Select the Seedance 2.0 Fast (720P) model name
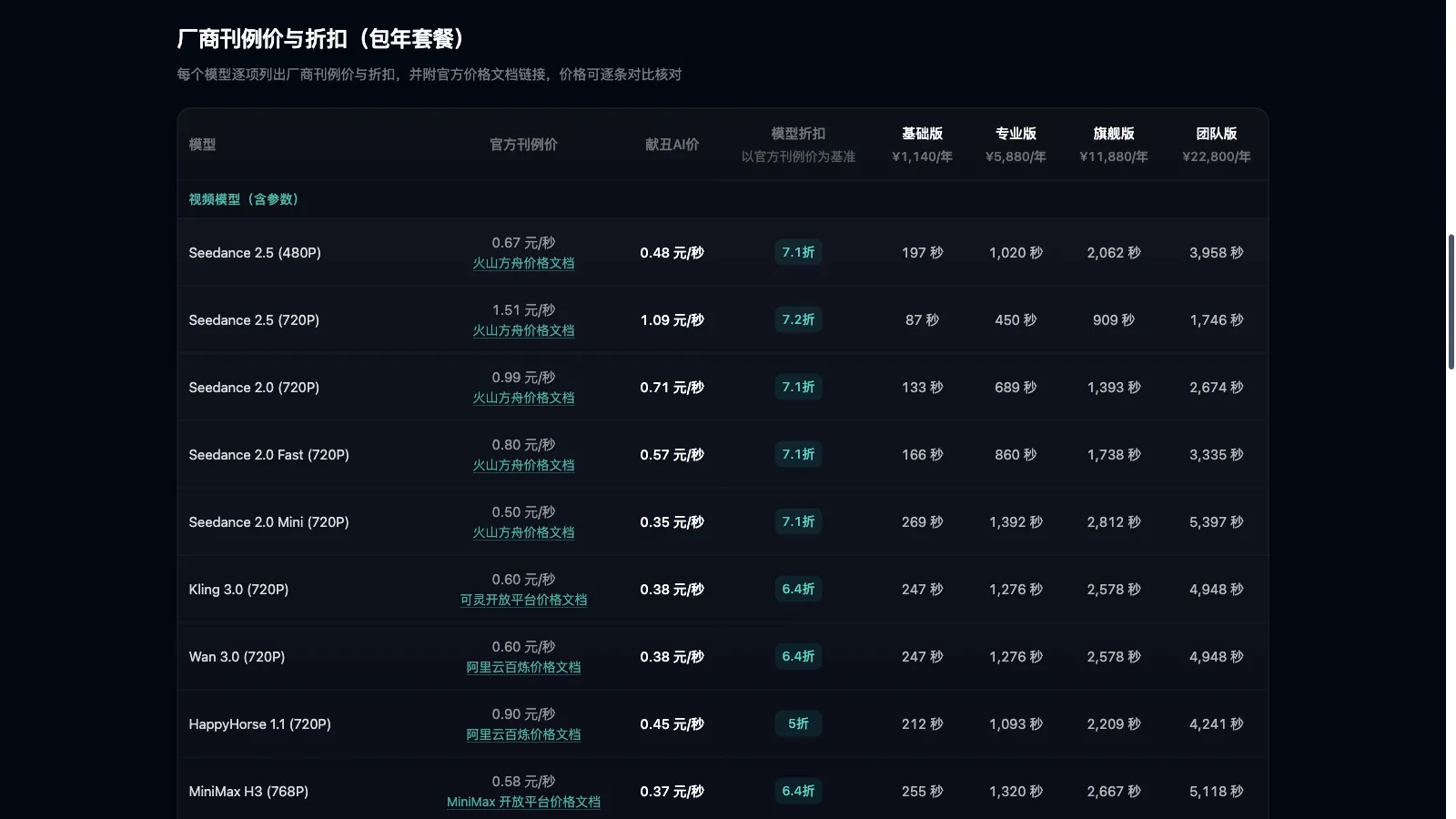Viewport: 1456px width, 819px height. pos(268,454)
